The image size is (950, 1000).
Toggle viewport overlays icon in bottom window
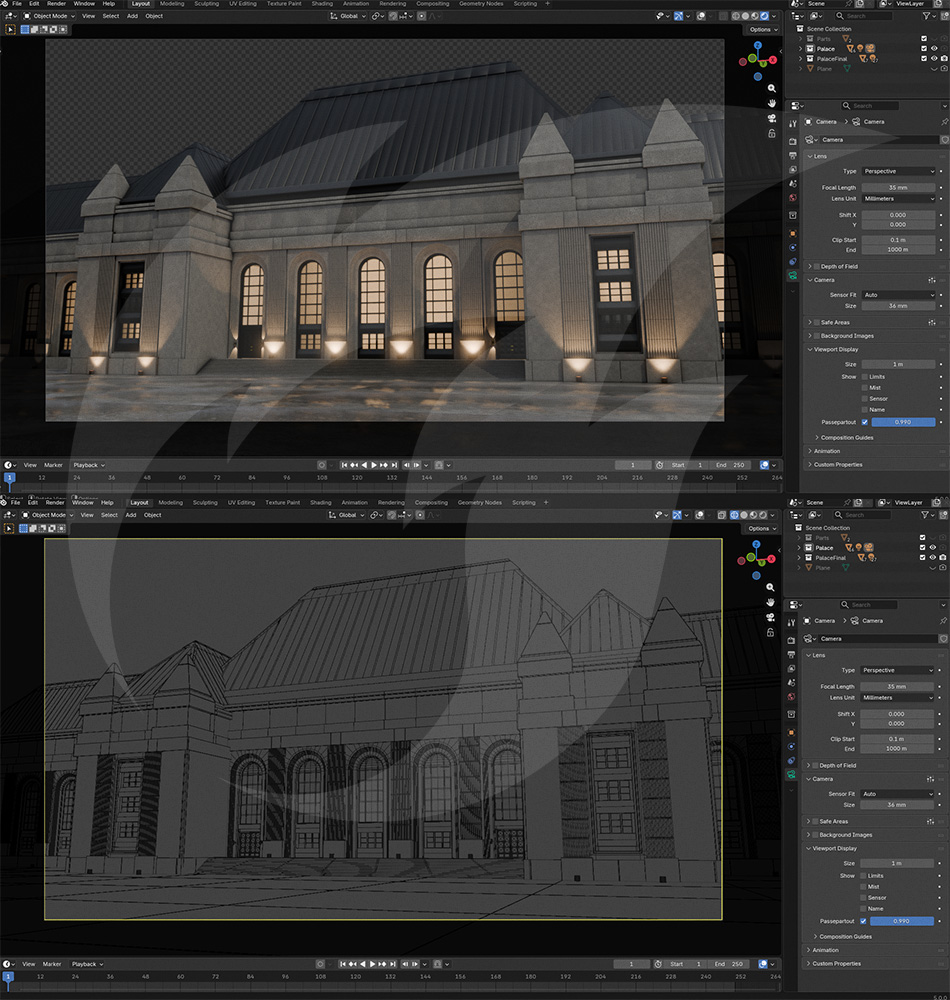[699, 515]
